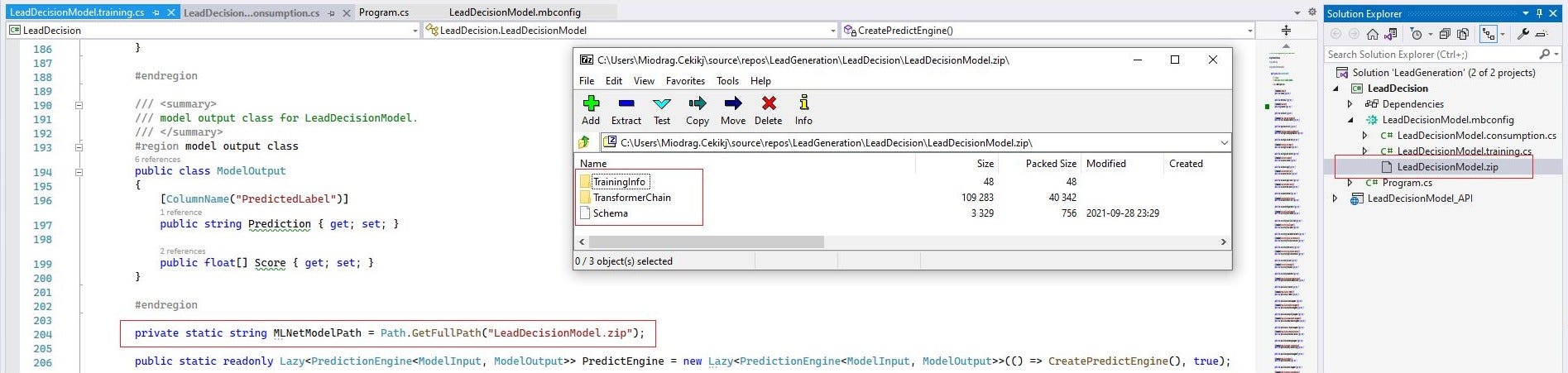The width and height of the screenshot is (1568, 373).
Task: Click the 7-Zip horizontal scrollbar thumb
Action: click(706, 241)
